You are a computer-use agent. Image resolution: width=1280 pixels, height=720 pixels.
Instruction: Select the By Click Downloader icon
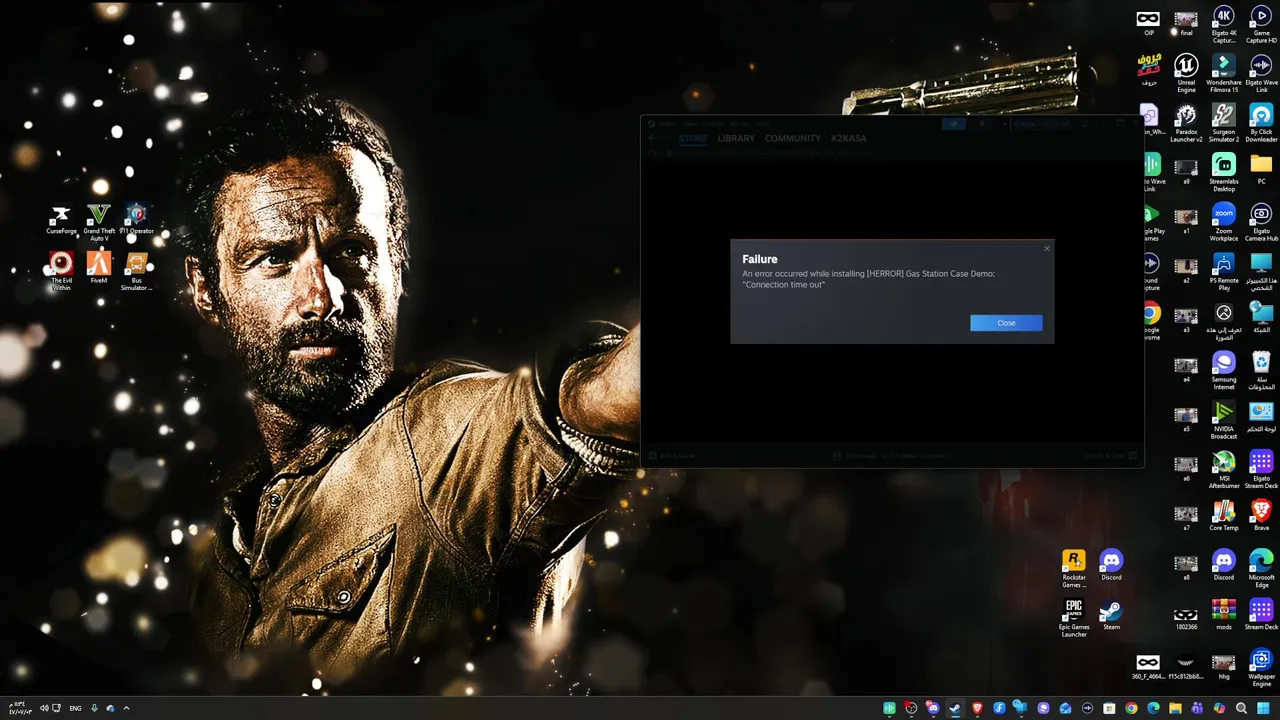pyautogui.click(x=1262, y=123)
